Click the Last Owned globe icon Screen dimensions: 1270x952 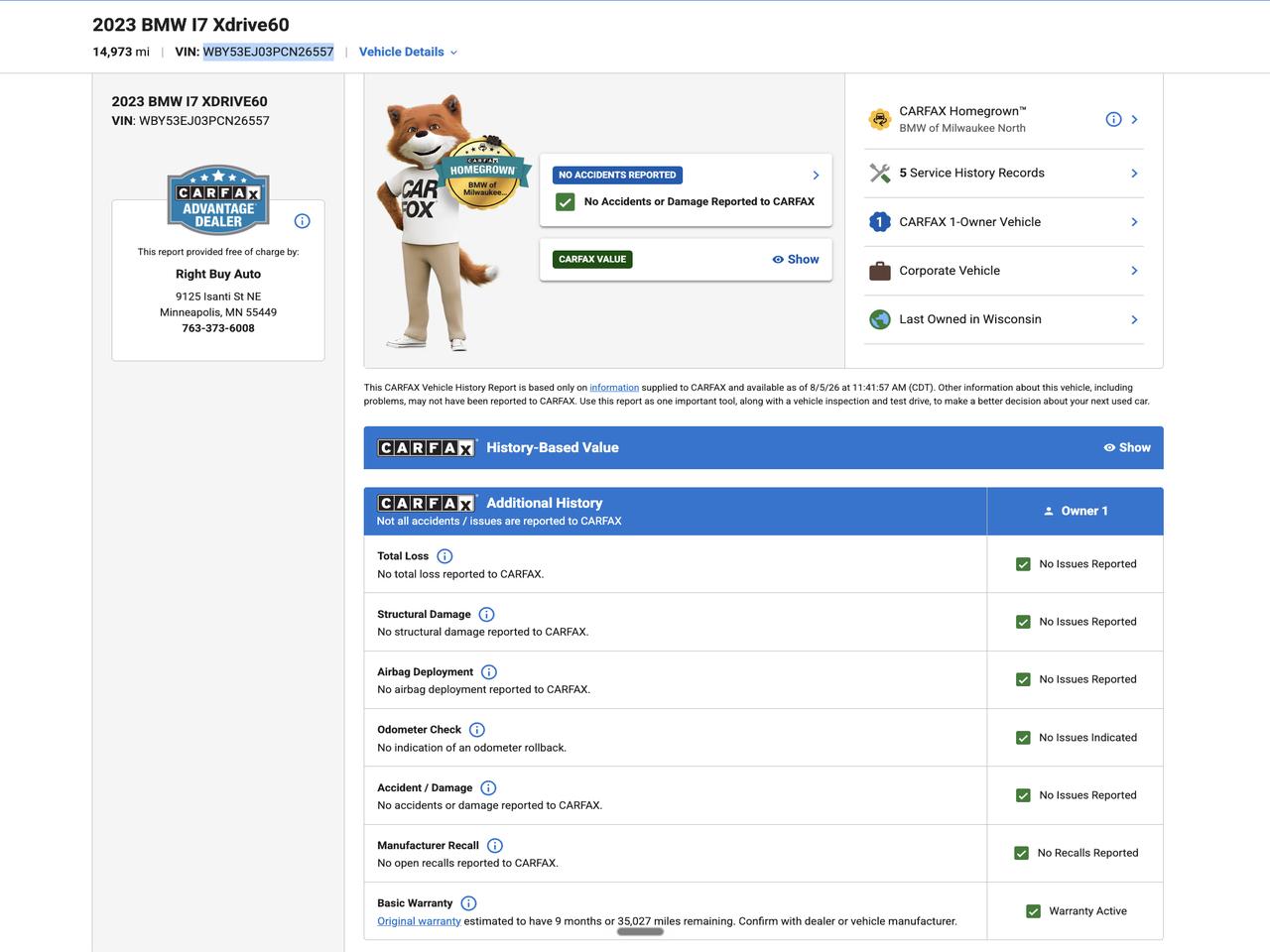(880, 319)
